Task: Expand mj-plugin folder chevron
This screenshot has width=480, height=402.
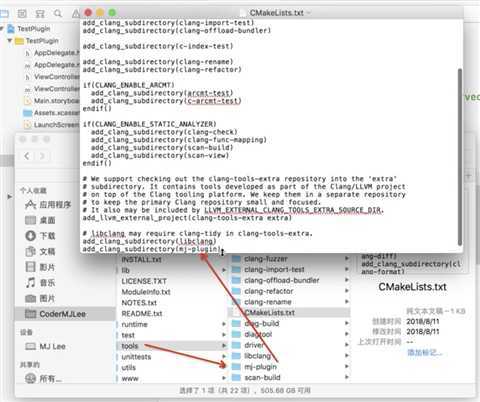Action: point(347,367)
